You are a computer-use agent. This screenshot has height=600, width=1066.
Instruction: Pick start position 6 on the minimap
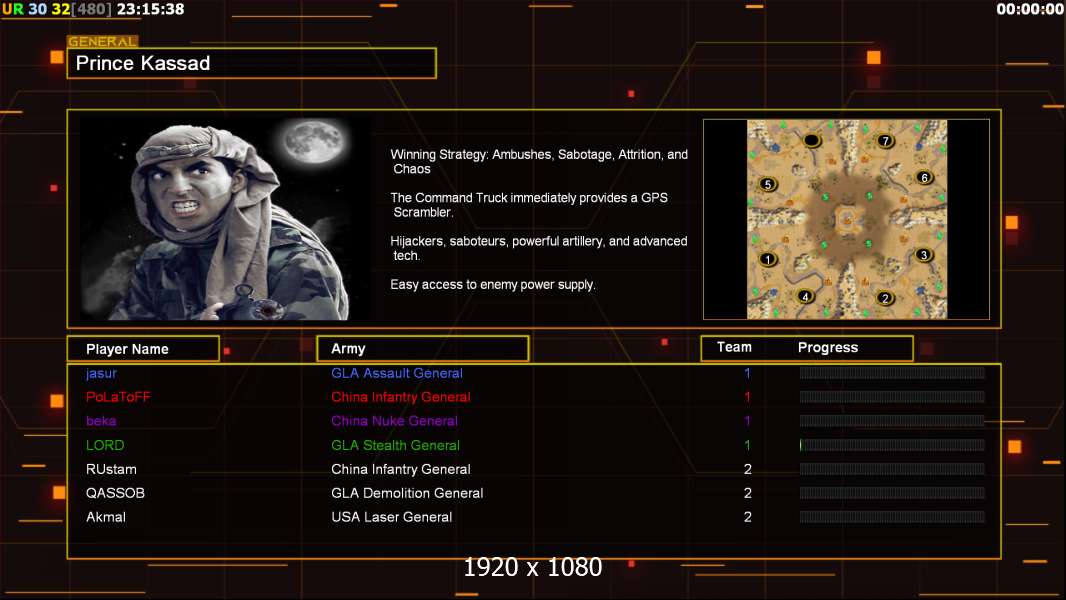pos(924,178)
